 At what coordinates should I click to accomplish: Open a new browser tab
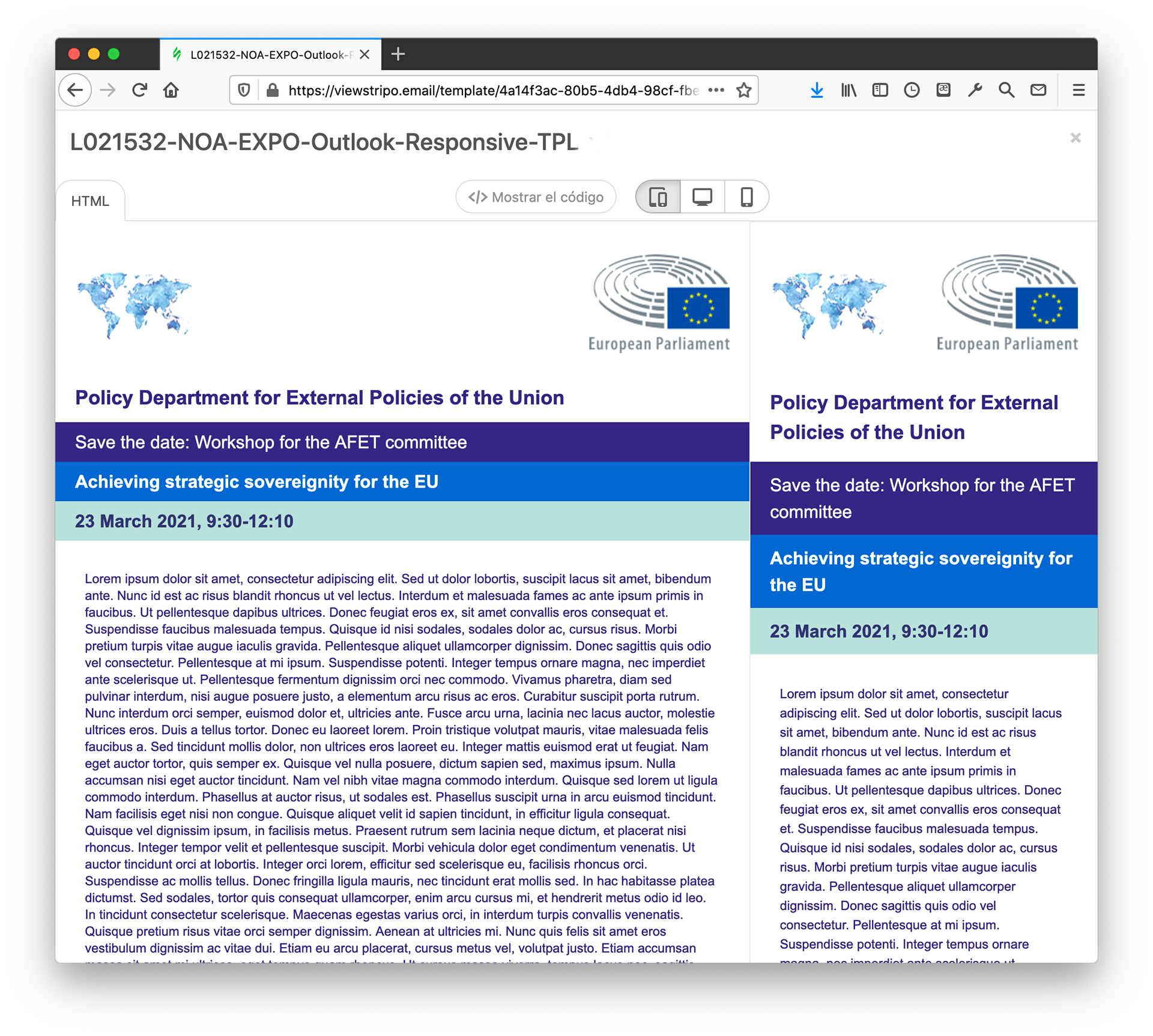[398, 54]
